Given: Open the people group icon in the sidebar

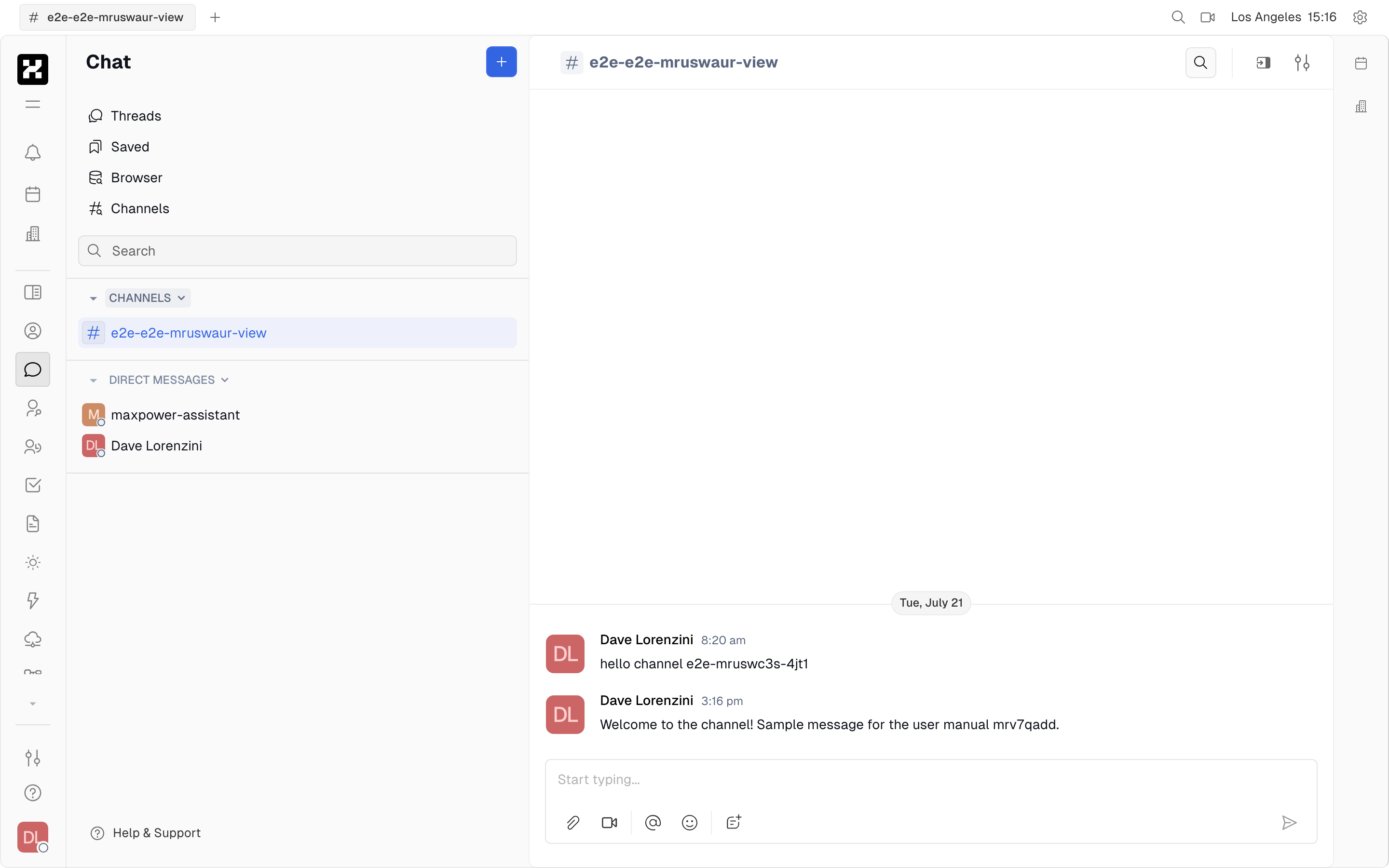Looking at the screenshot, I should click(x=33, y=447).
